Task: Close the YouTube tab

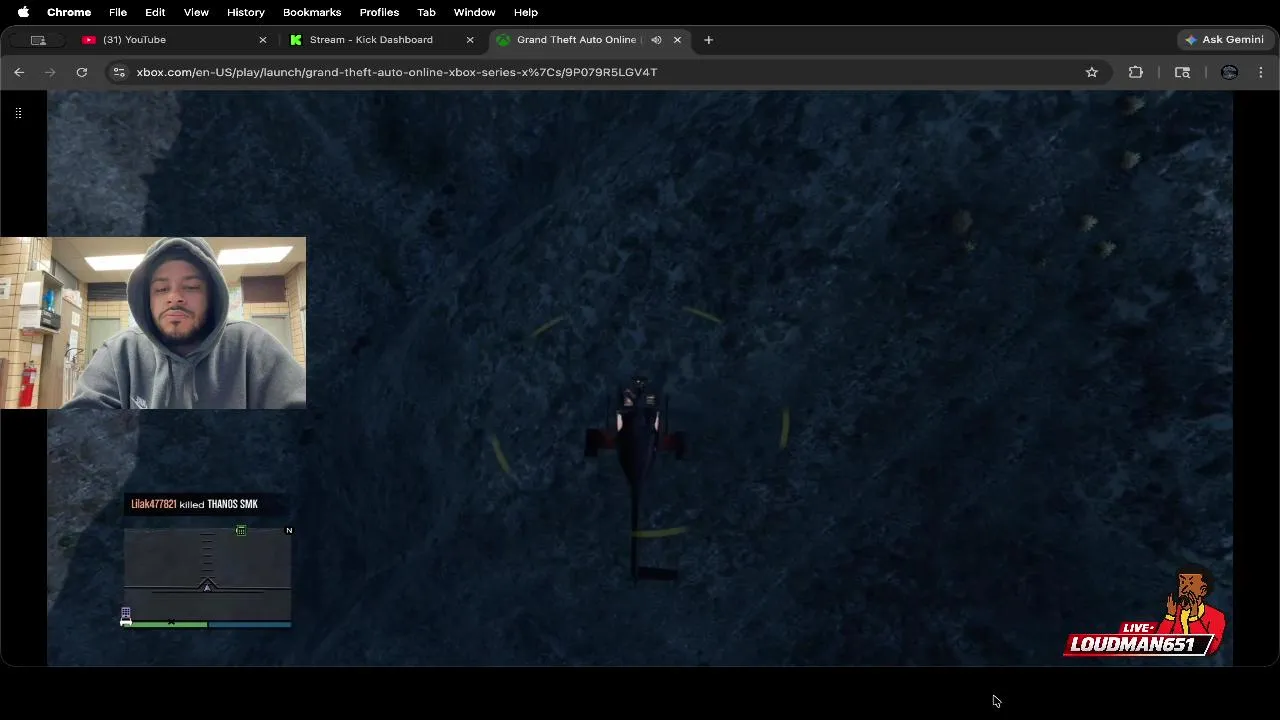Action: click(263, 40)
